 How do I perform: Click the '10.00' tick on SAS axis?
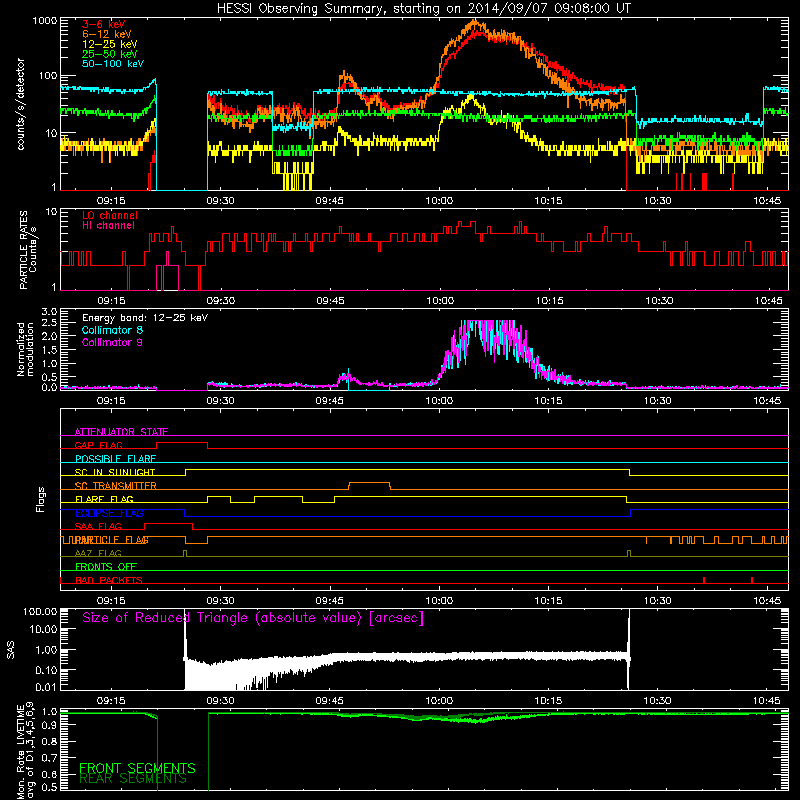(43, 629)
